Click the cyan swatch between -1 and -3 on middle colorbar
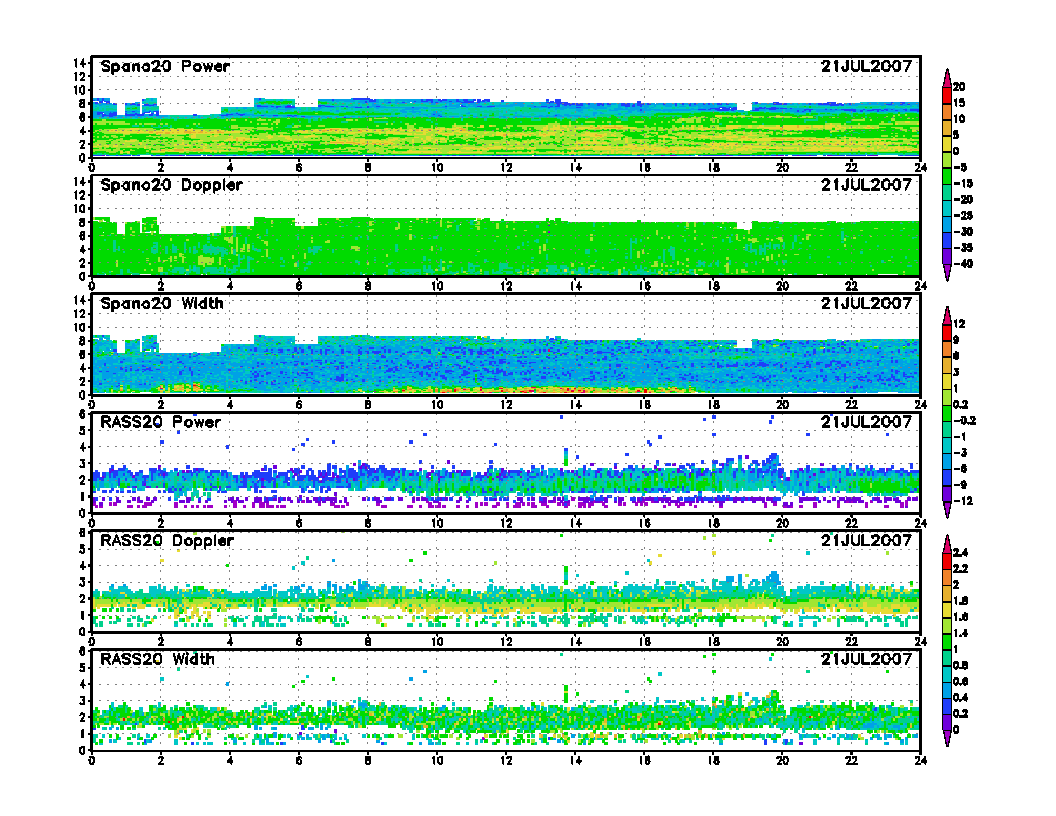The image size is (1056, 816). click(947, 445)
